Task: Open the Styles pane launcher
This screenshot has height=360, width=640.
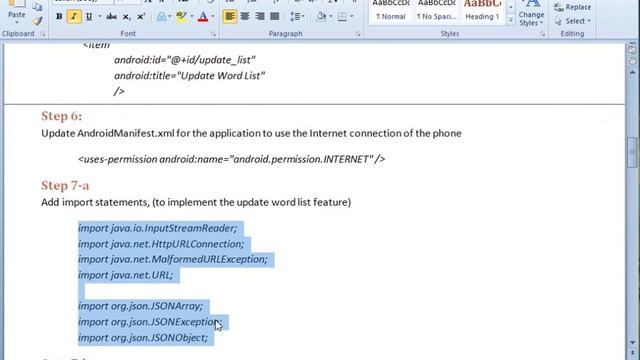Action: click(x=542, y=34)
